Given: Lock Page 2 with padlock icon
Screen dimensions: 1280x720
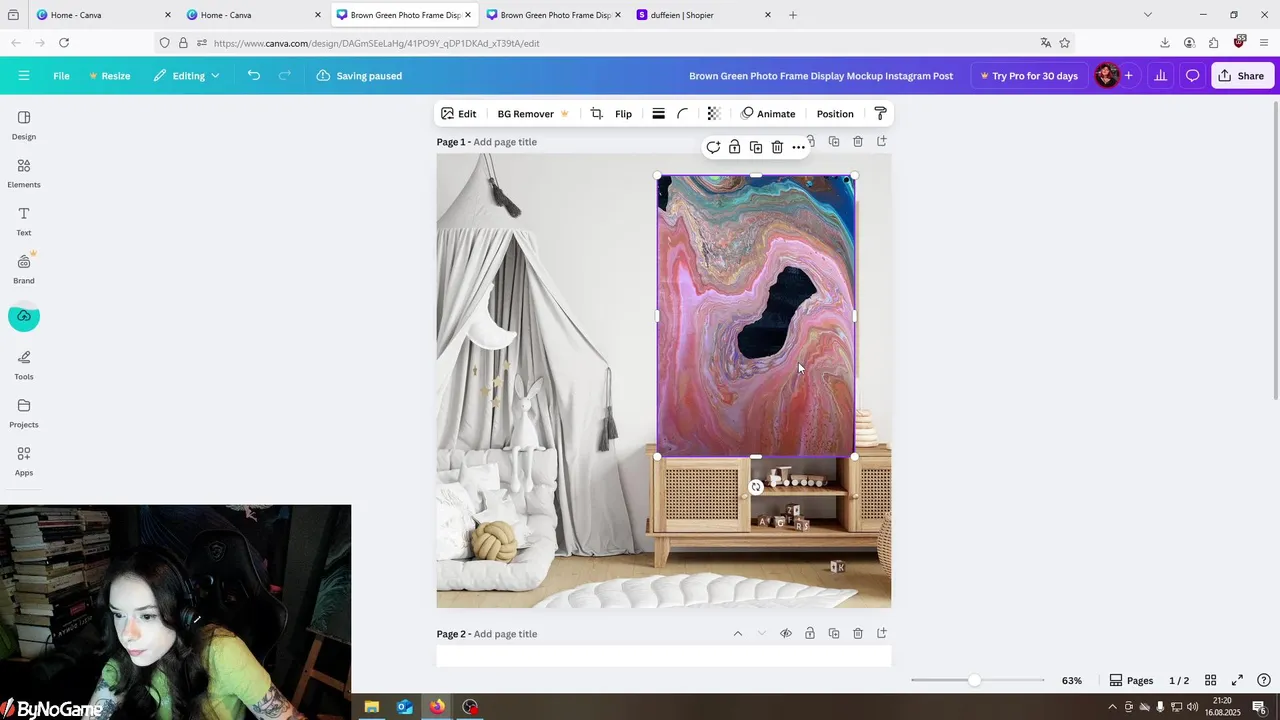Looking at the screenshot, I should coord(810,634).
